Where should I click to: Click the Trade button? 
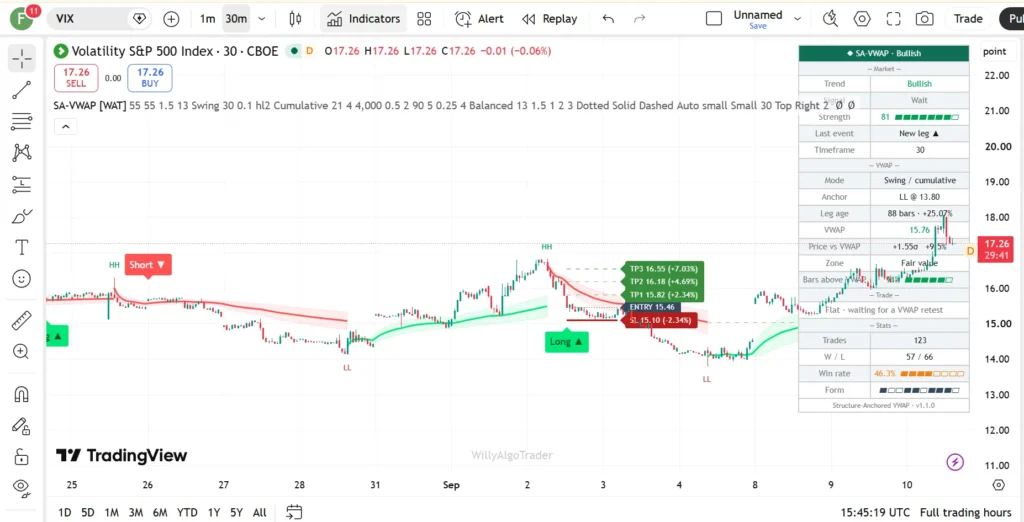[968, 19]
